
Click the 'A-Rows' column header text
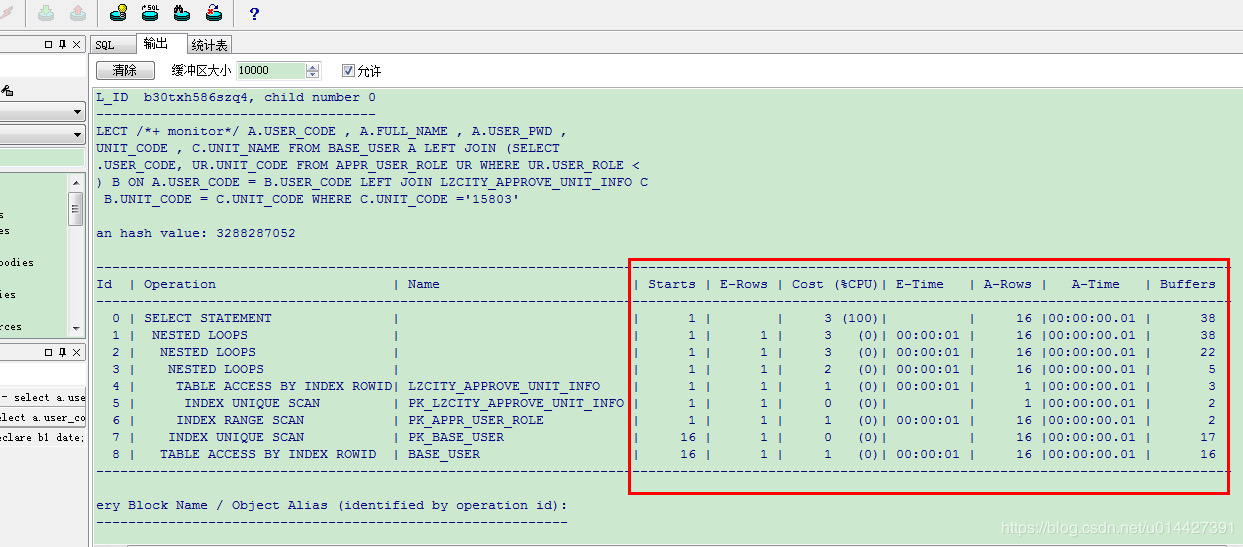(1008, 284)
